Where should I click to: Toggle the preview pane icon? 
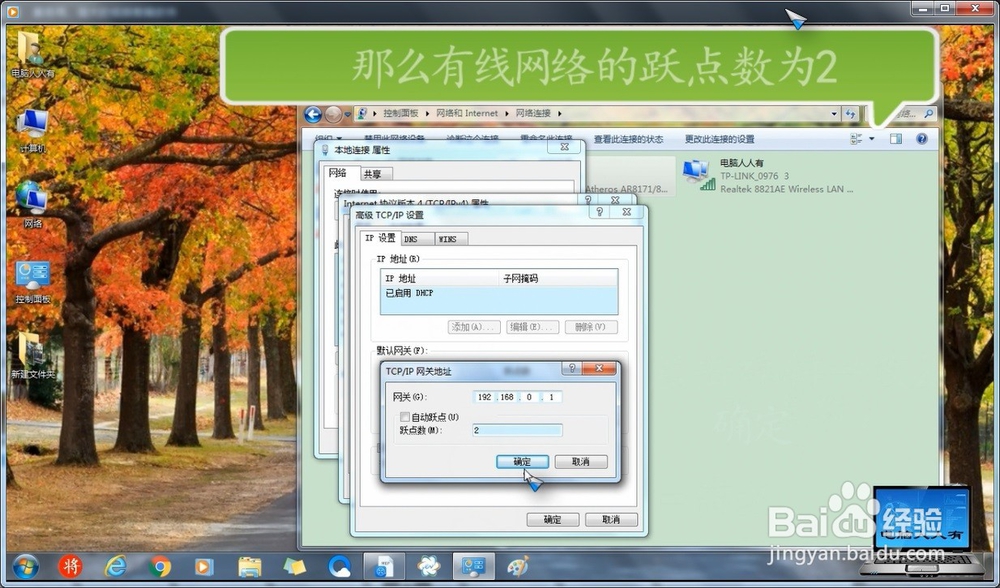[x=896, y=138]
